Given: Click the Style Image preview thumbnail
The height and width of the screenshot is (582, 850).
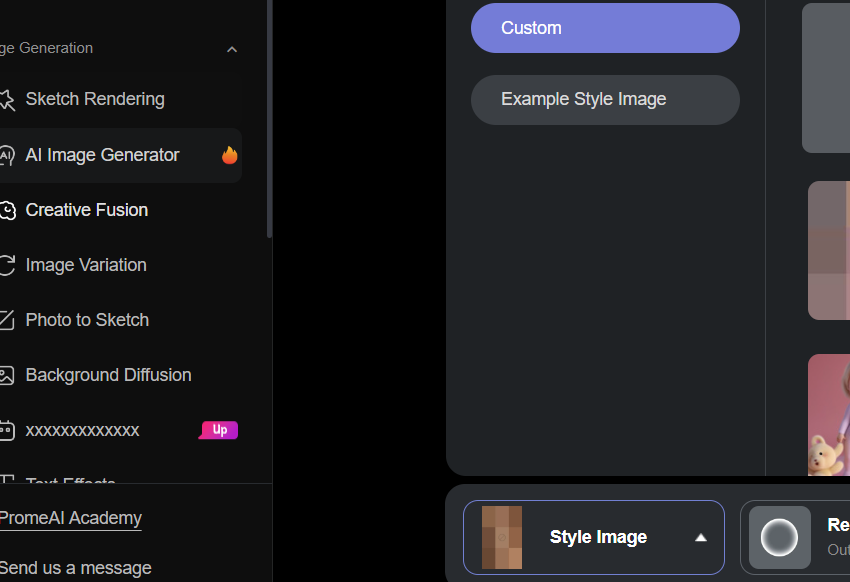Looking at the screenshot, I should pos(502,537).
